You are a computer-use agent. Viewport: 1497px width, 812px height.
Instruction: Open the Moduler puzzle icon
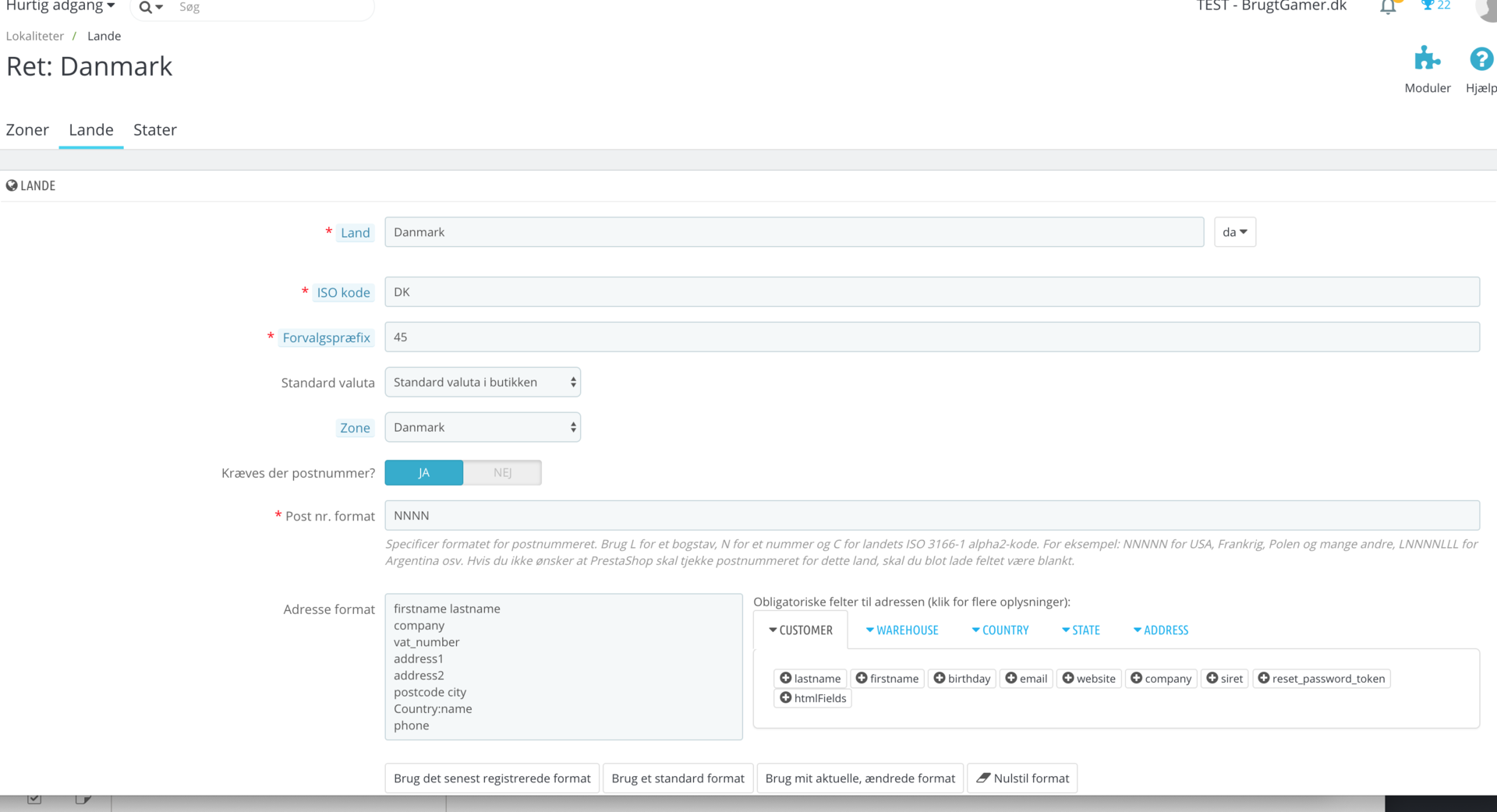pyautogui.click(x=1428, y=58)
